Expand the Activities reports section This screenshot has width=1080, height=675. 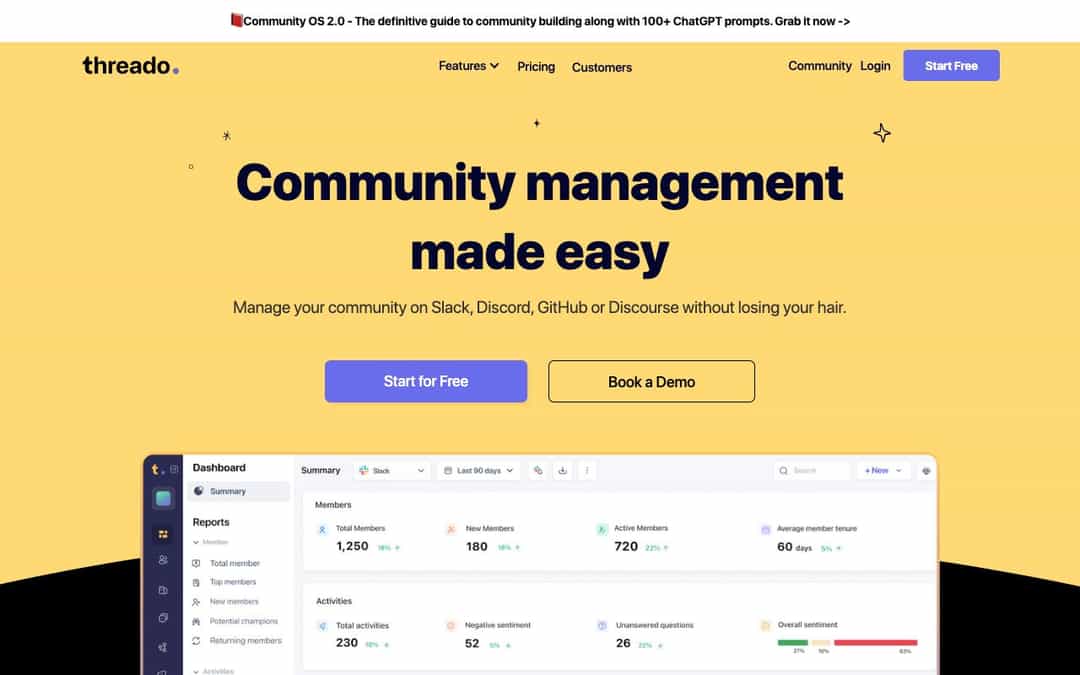coord(214,671)
